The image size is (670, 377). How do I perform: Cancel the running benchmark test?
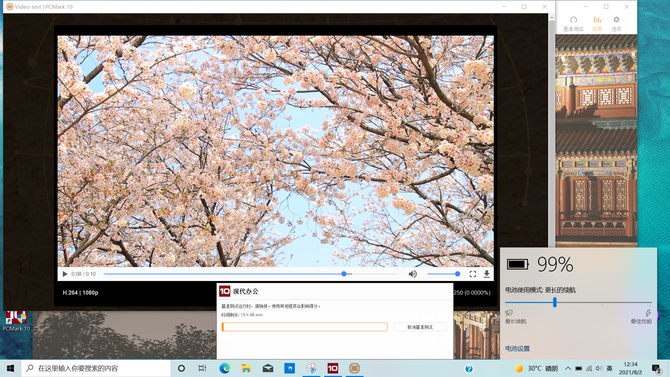click(x=420, y=327)
